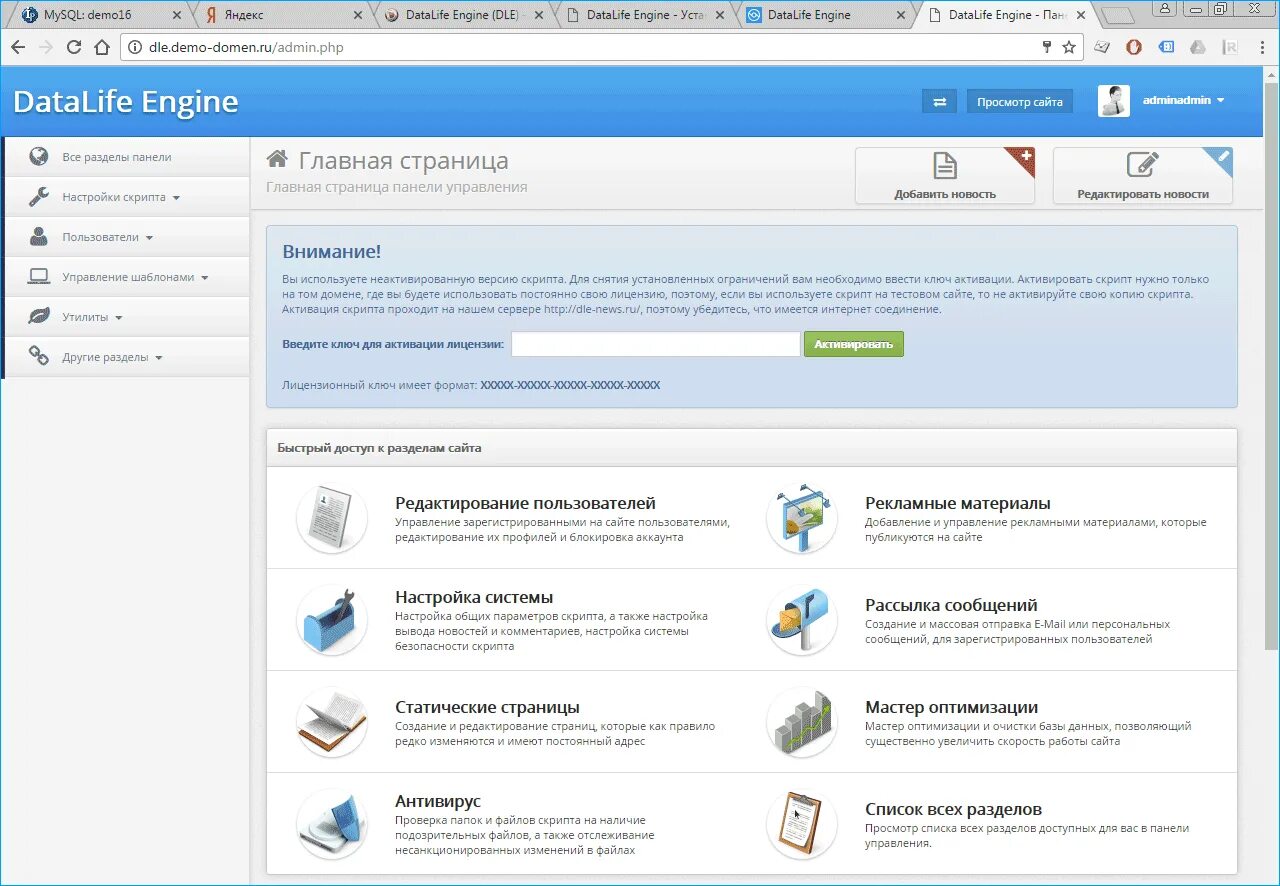Open the Список всех разделов link
The height and width of the screenshot is (886, 1280).
click(953, 809)
